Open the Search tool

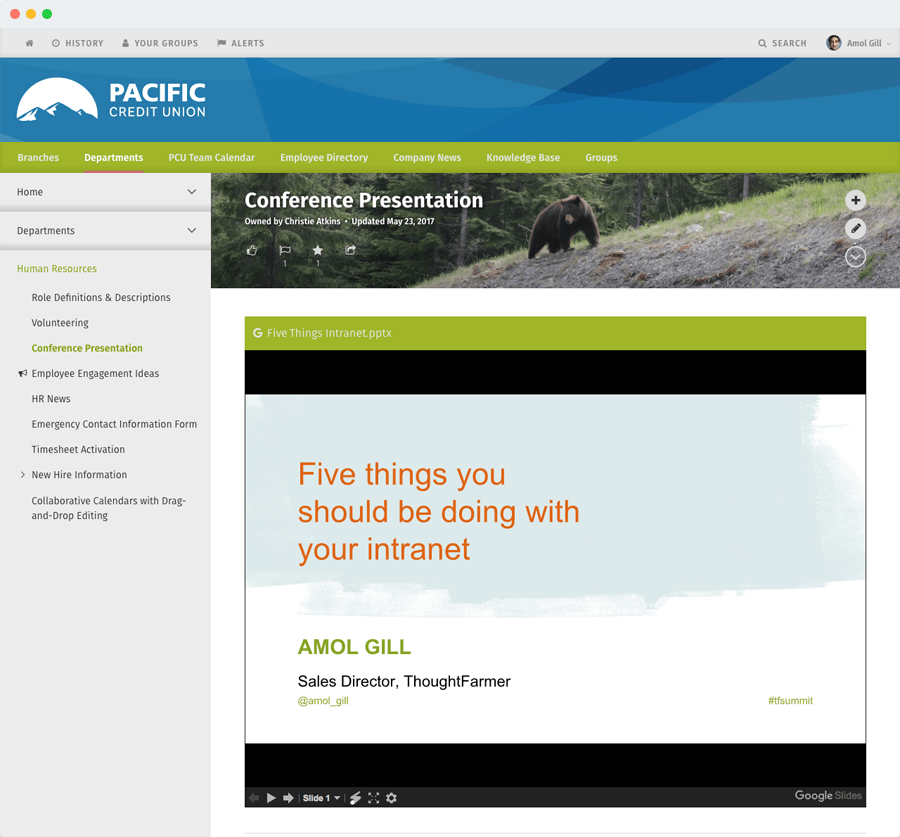782,43
